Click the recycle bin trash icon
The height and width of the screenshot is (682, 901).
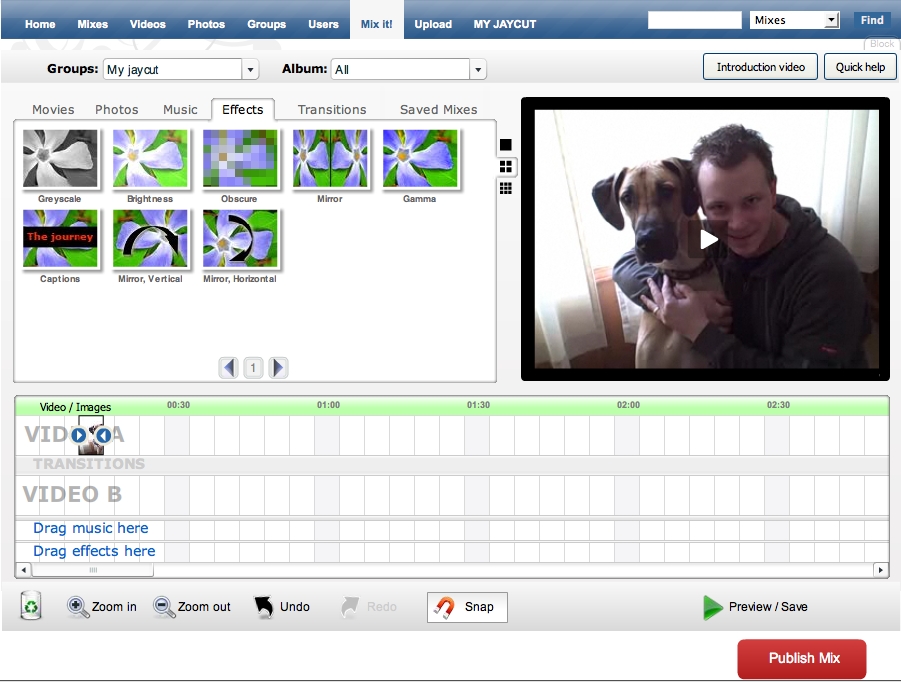[x=32, y=605]
